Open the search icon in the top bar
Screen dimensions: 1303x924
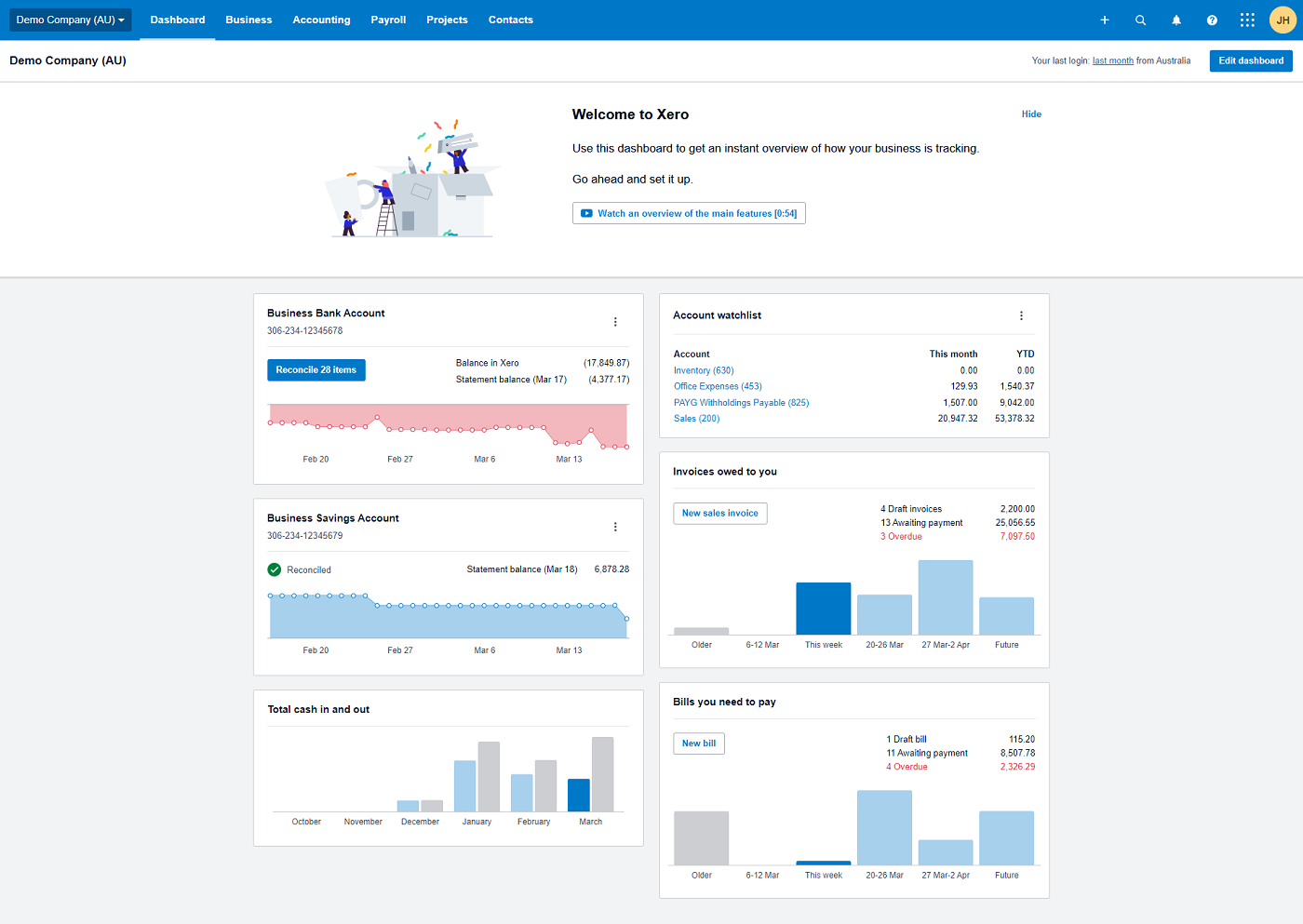pyautogui.click(x=1140, y=20)
